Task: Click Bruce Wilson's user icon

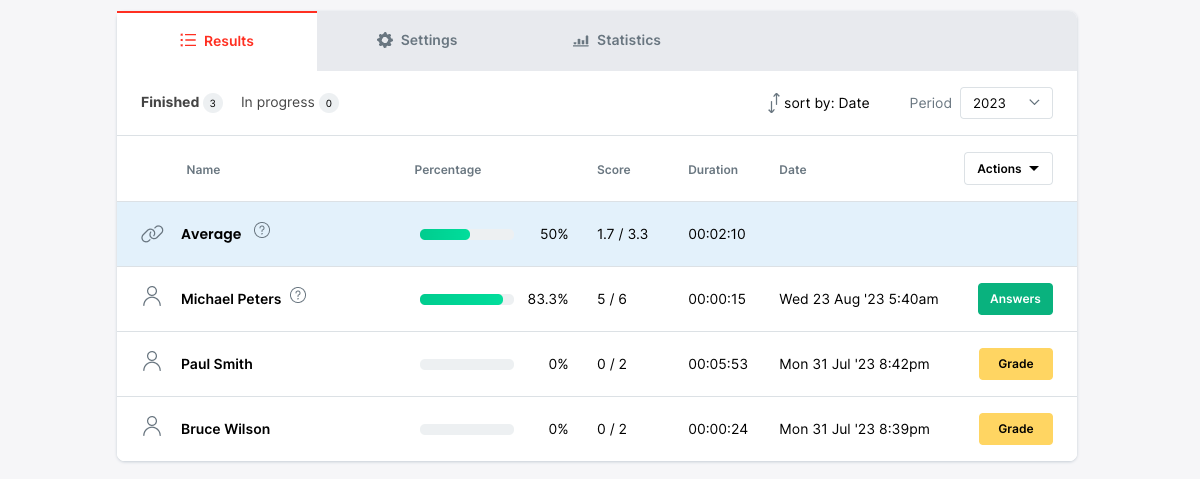Action: (x=152, y=426)
